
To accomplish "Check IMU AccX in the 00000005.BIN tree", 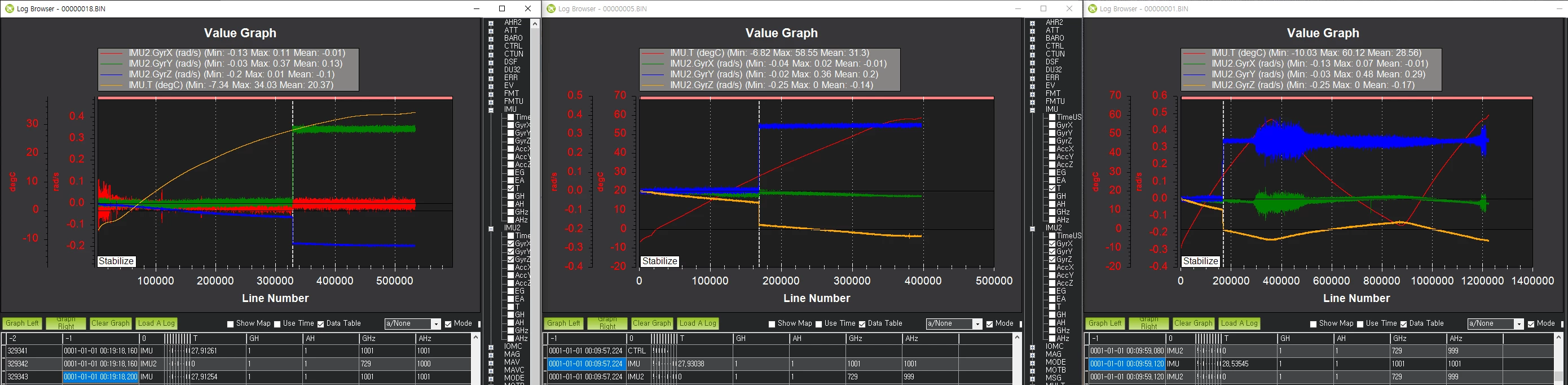I will pos(1052,148).
